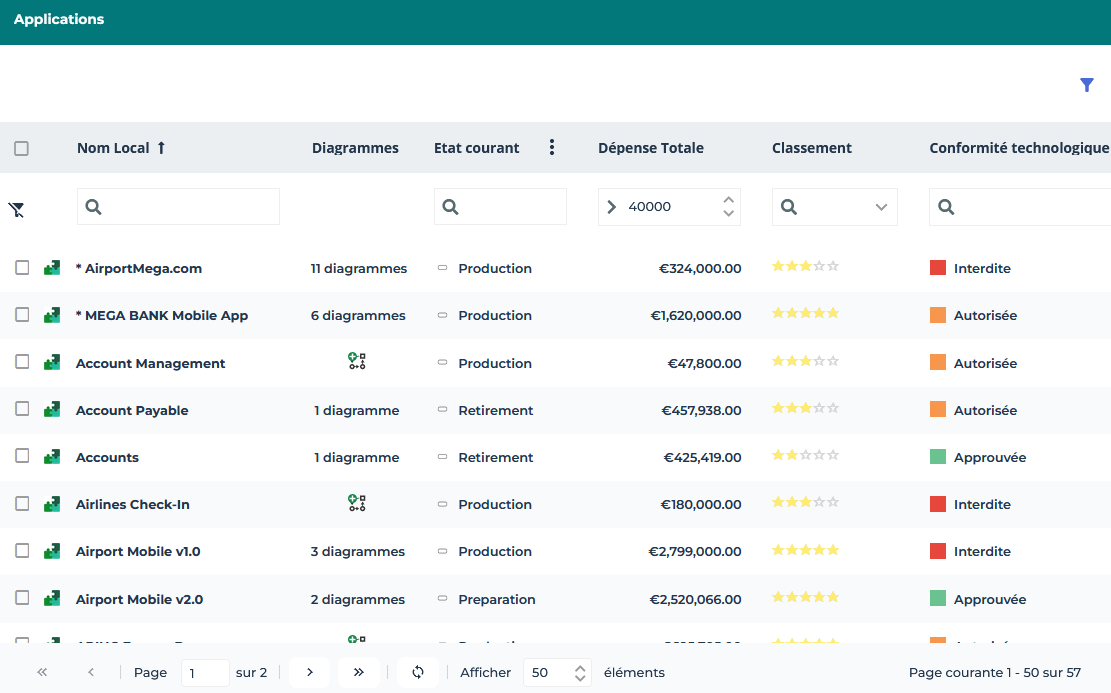Screen dimensions: 1111x693
Task: Open 11 diagrammes link for AirportMega.com
Action: point(358,268)
